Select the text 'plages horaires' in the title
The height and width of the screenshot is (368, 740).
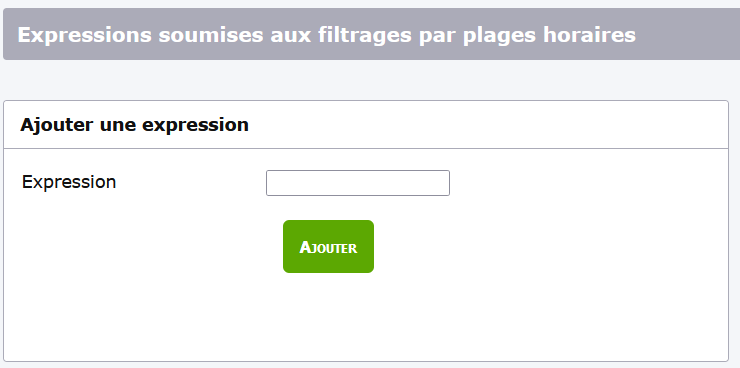[x=549, y=36]
